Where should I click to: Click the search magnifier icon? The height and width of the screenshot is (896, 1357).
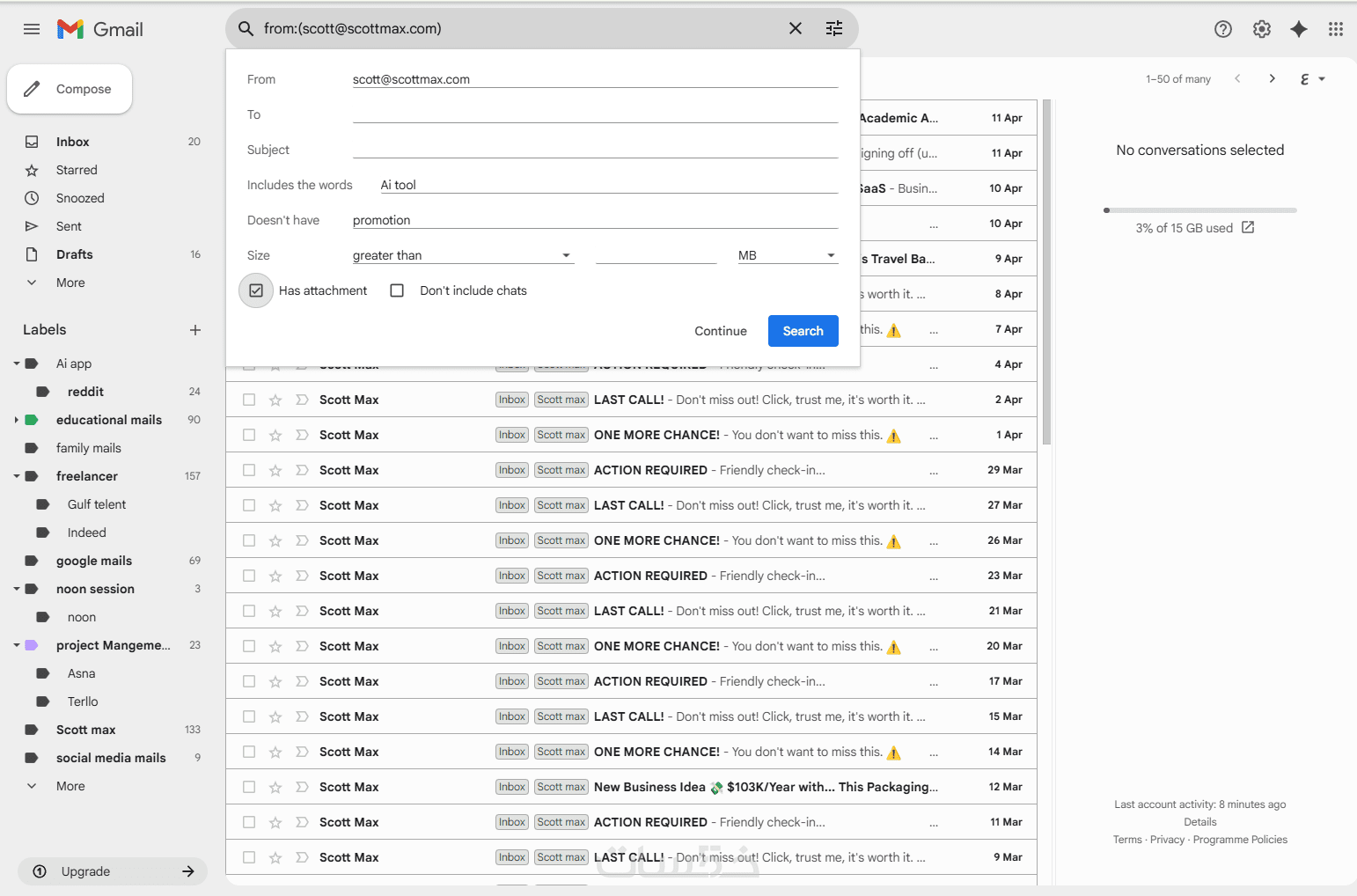tap(246, 29)
